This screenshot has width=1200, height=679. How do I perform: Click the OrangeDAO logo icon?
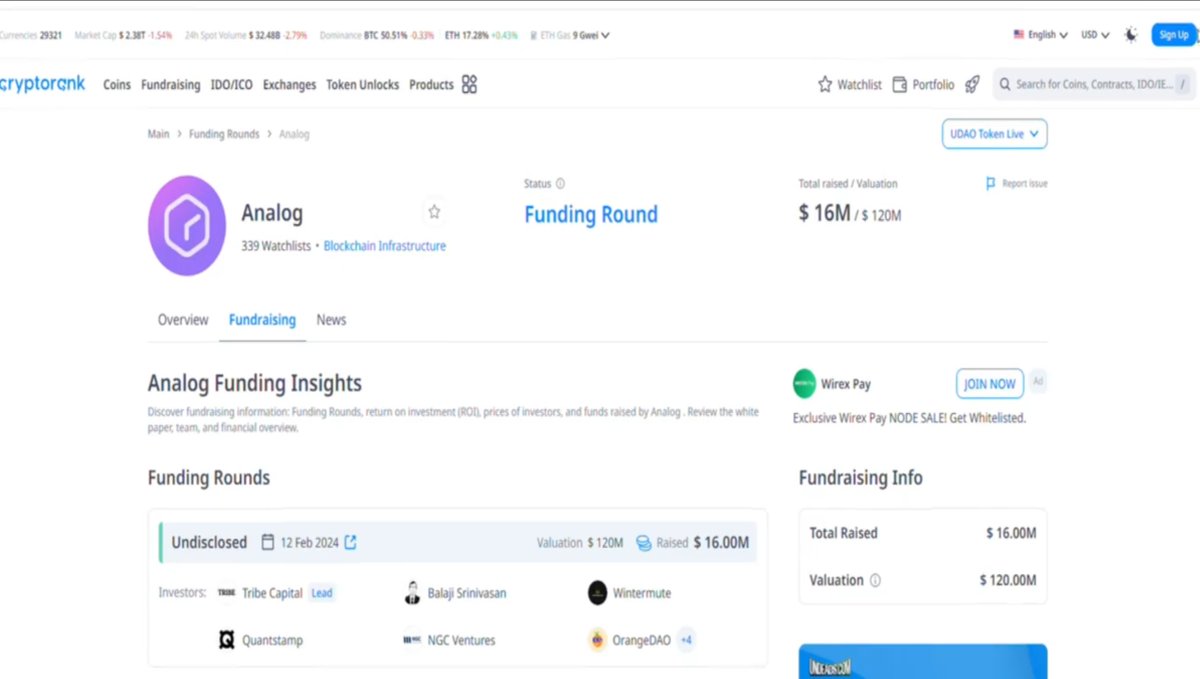597,640
